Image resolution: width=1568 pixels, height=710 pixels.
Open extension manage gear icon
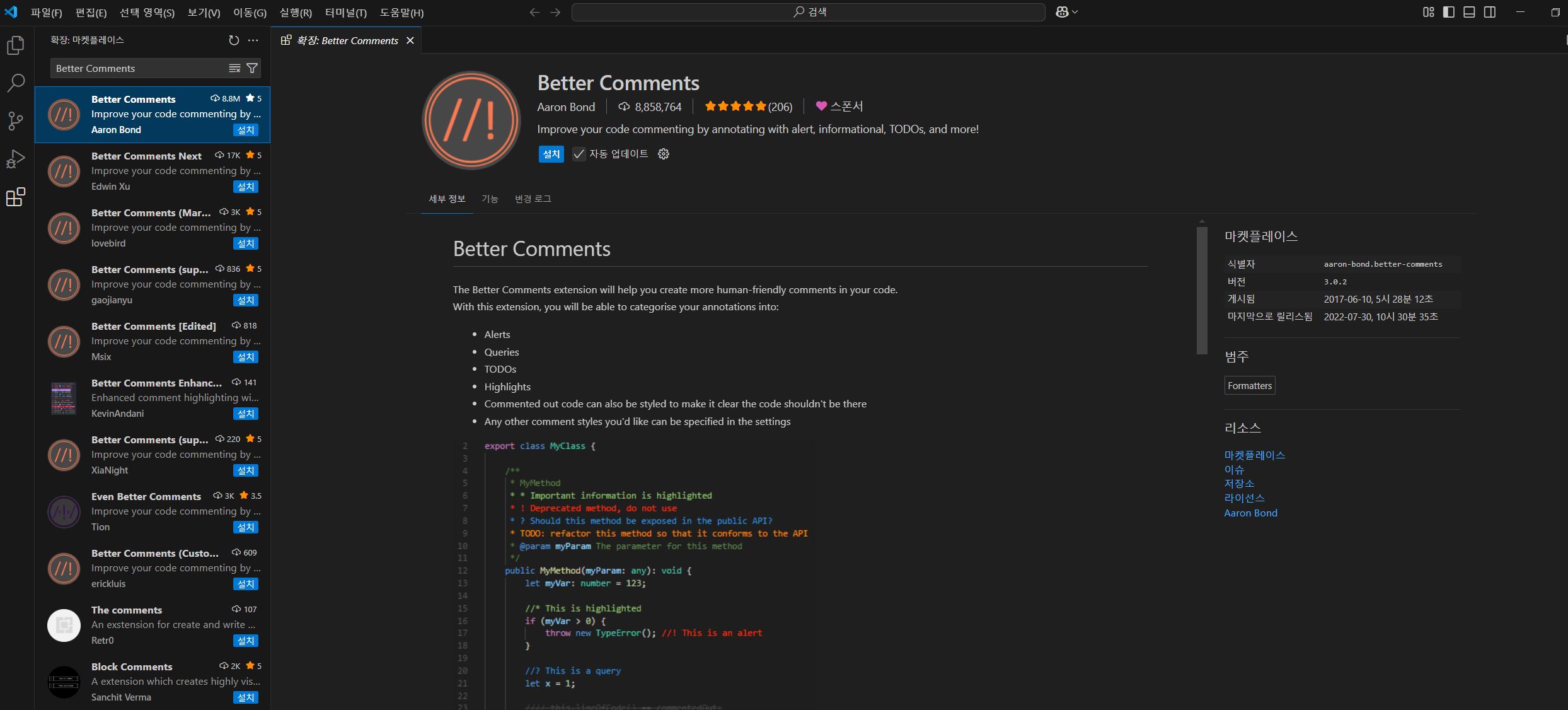click(664, 154)
